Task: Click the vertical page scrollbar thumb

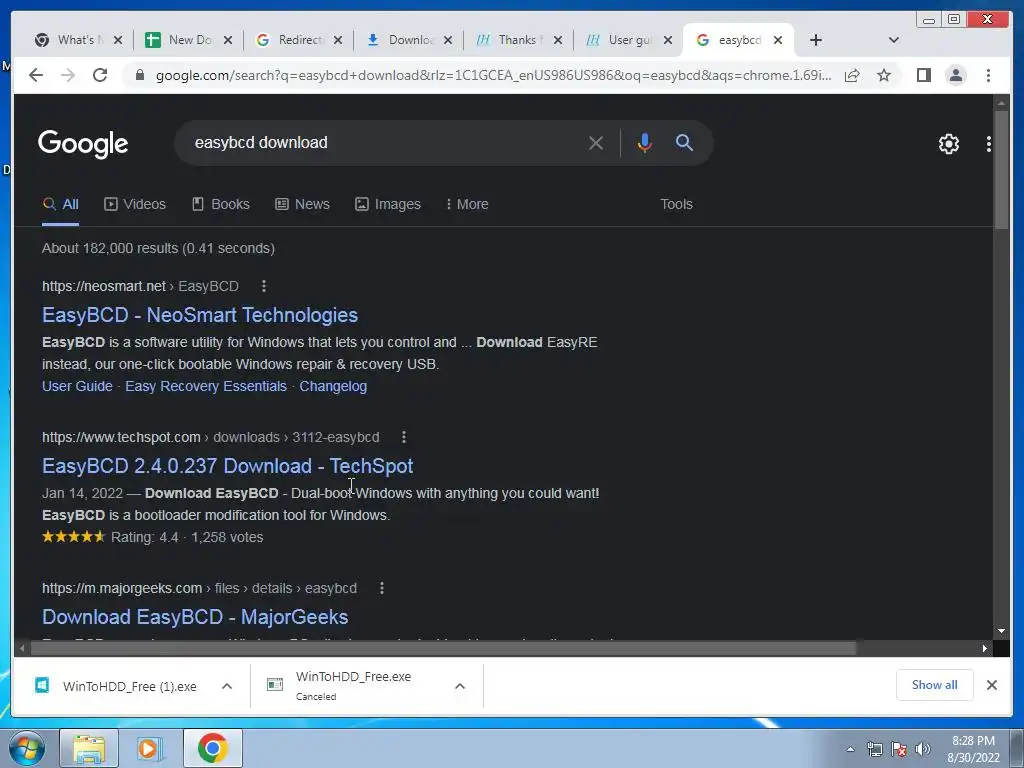Action: click(x=1001, y=170)
